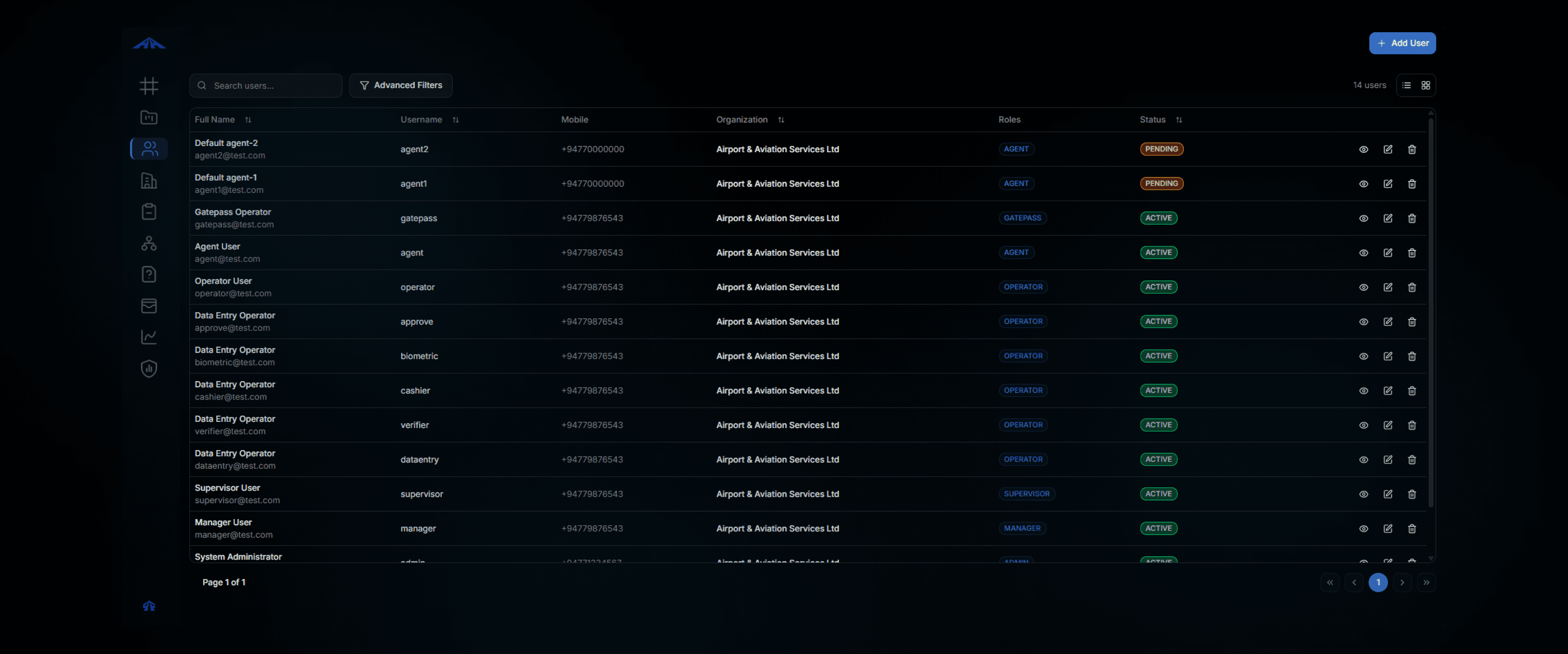This screenshot has height=654, width=1568.
Task: Open the dashboard grid icon in sidebar
Action: [x=148, y=86]
